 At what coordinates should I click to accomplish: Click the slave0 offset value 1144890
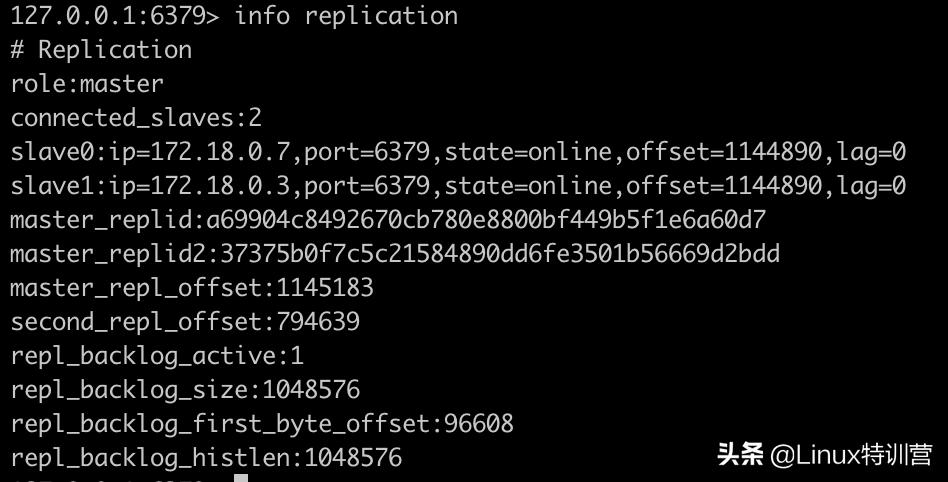pyautogui.click(x=773, y=152)
